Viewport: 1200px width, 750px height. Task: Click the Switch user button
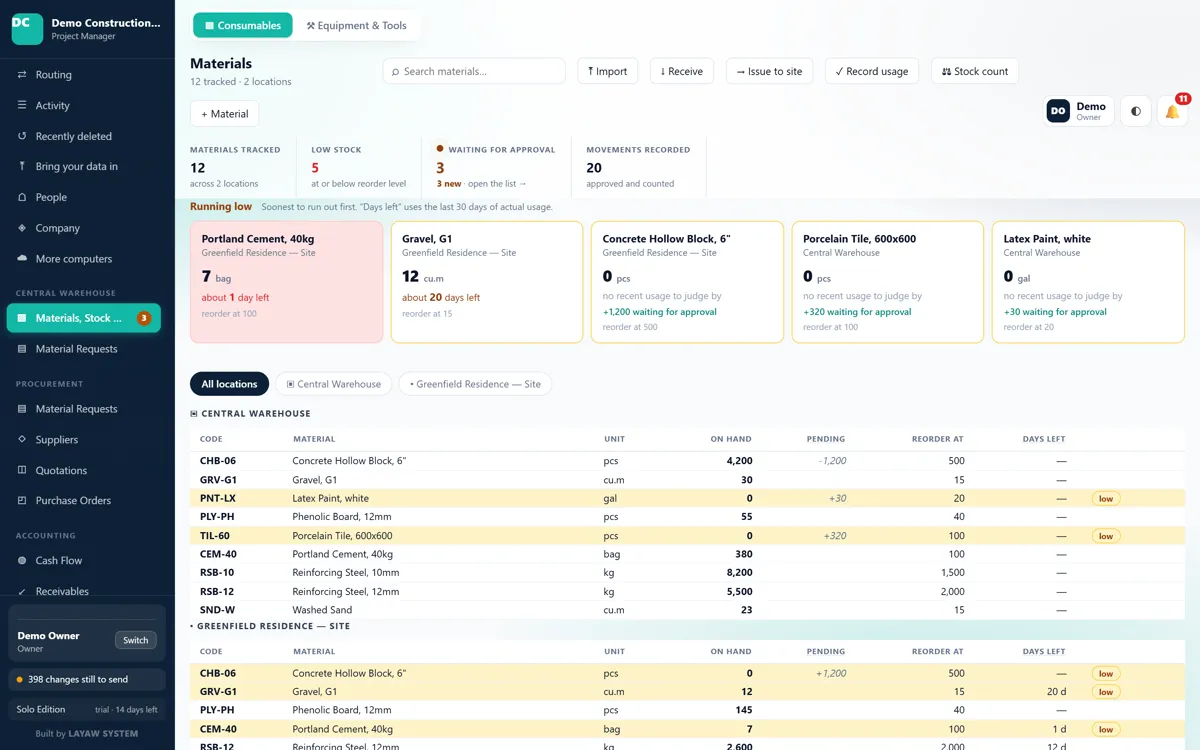click(x=136, y=640)
